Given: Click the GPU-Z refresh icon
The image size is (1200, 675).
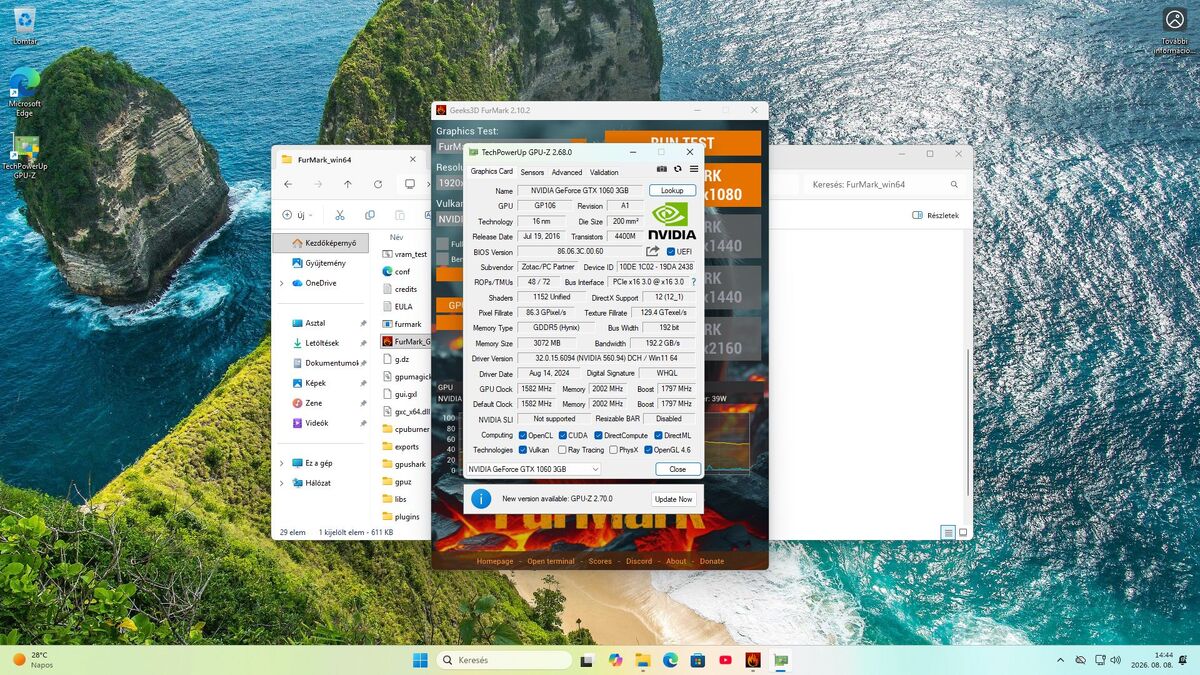Looking at the screenshot, I should click(x=677, y=169).
